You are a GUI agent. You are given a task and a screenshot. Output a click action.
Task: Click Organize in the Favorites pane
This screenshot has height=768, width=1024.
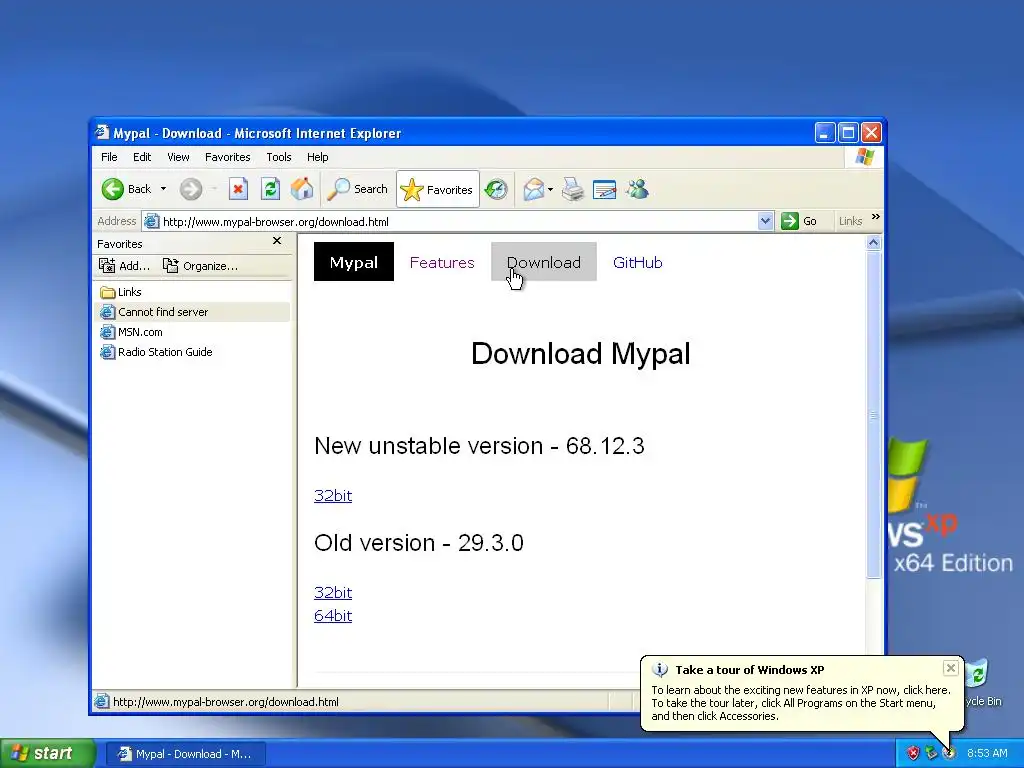[x=200, y=266]
